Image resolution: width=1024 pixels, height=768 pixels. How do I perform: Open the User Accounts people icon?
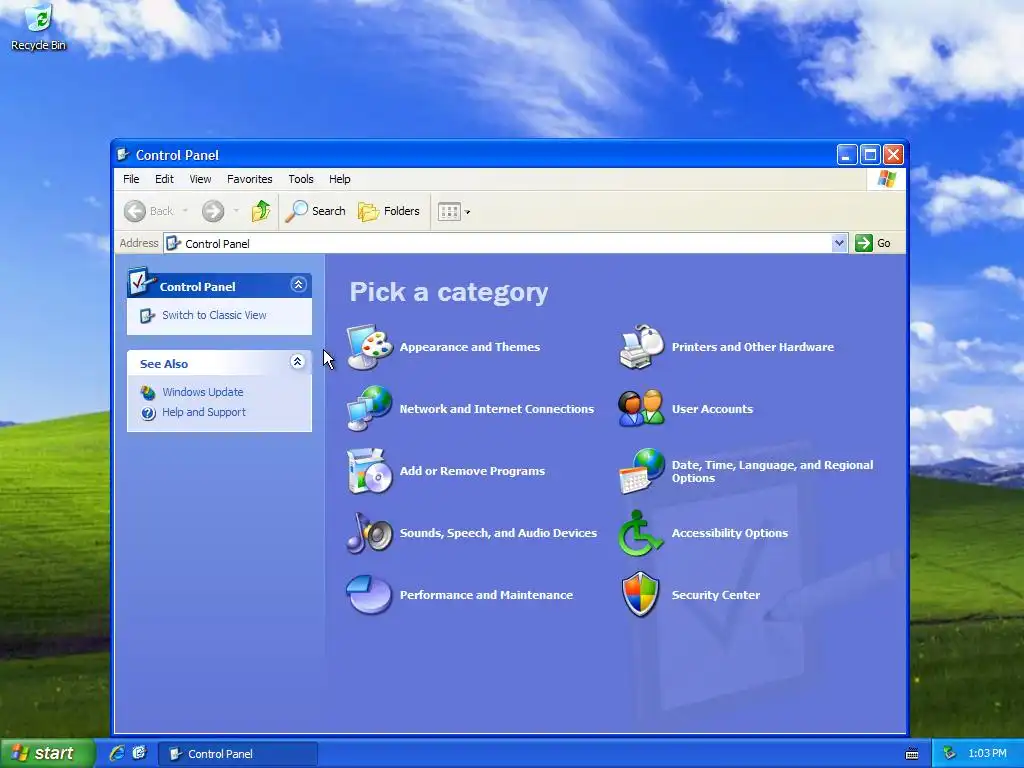point(641,408)
